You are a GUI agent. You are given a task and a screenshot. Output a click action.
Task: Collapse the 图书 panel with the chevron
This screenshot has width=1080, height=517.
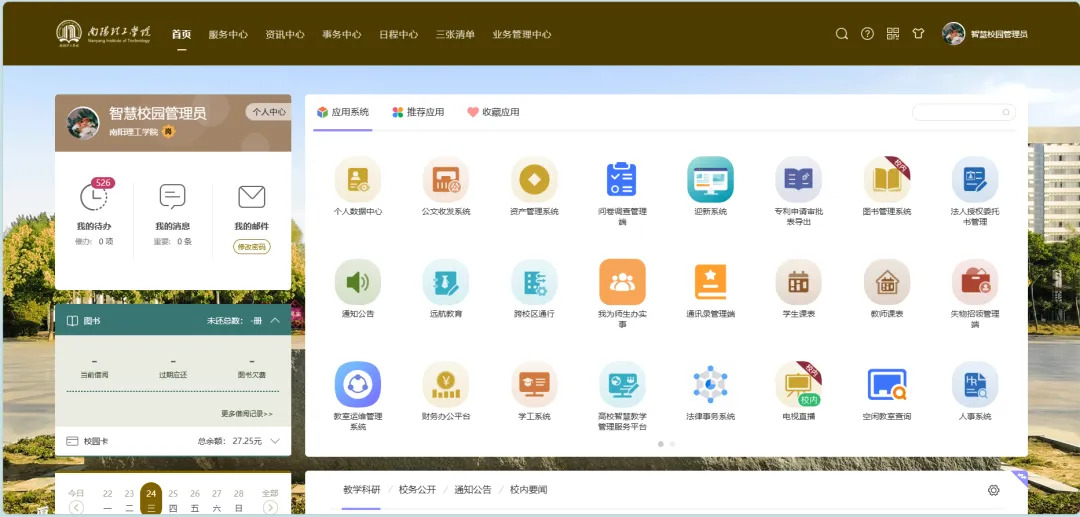[275, 321]
